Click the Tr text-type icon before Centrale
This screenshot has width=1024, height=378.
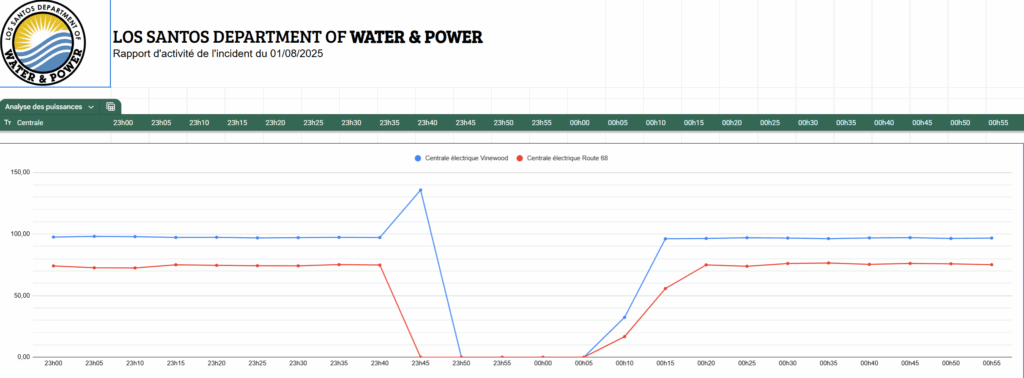(x=8, y=123)
